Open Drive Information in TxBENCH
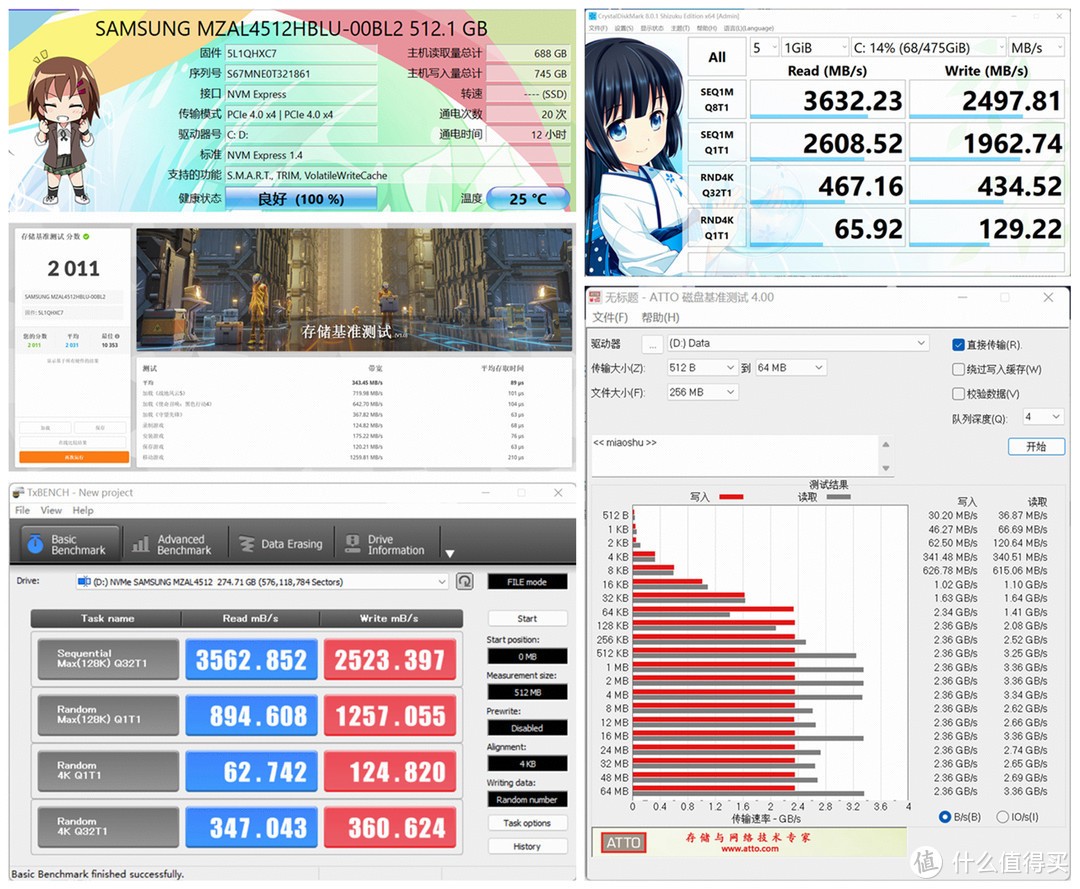The height and width of the screenshot is (889, 1080). click(388, 542)
